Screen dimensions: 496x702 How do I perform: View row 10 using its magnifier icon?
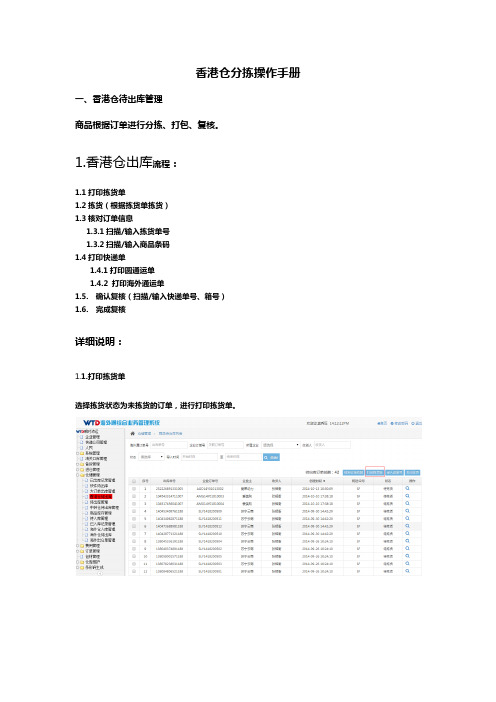[x=407, y=556]
